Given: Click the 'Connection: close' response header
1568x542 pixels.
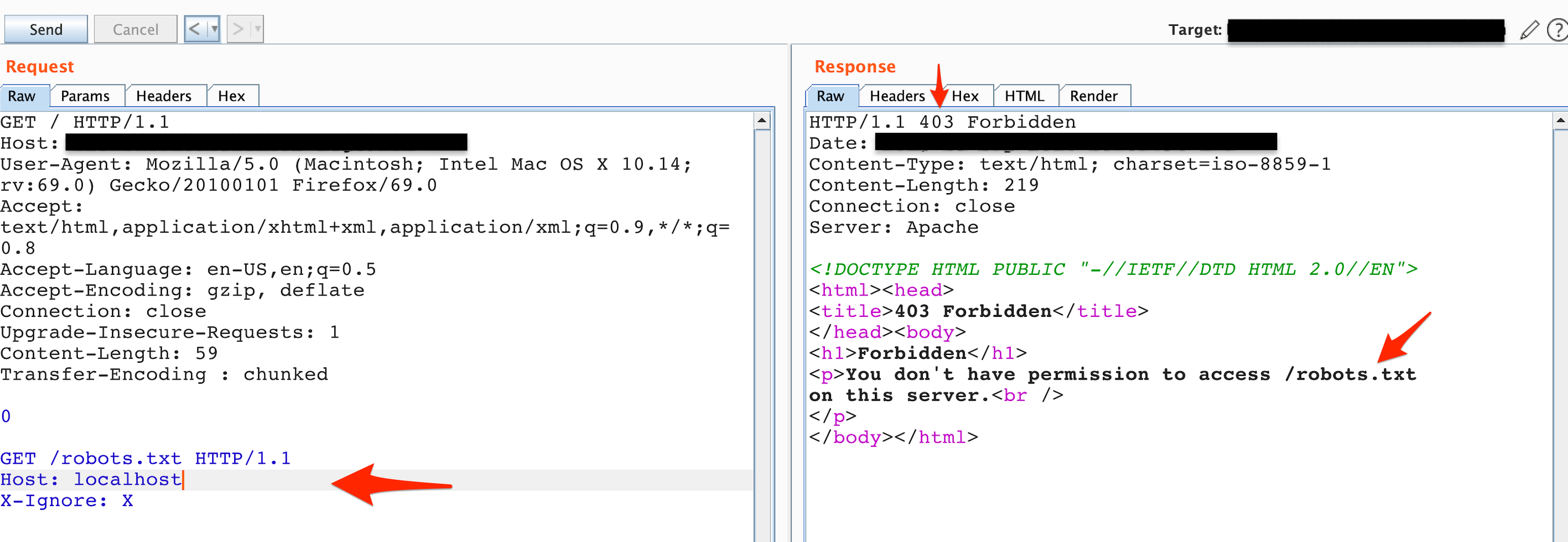Looking at the screenshot, I should point(912,206).
